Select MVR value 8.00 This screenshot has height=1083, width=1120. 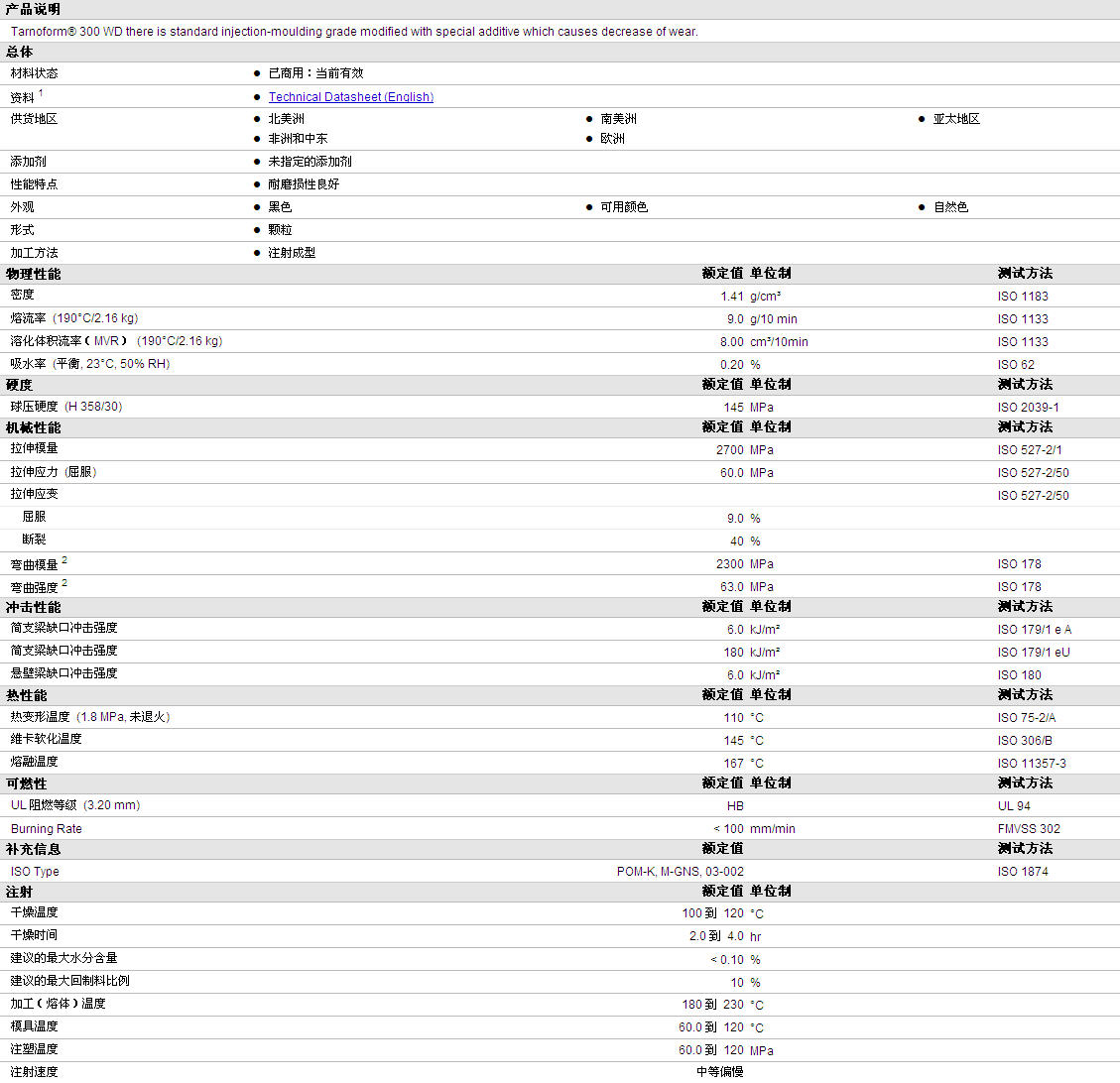click(732, 342)
